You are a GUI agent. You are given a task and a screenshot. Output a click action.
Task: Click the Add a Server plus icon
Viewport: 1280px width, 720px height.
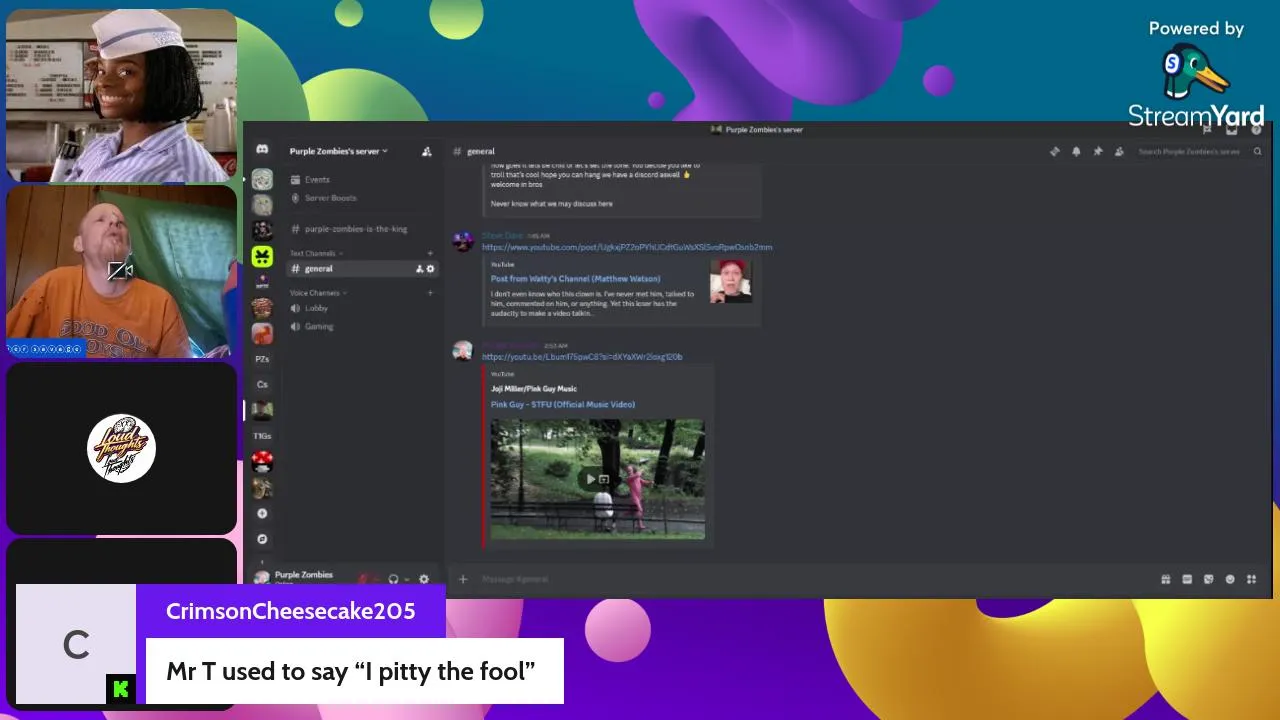(x=262, y=513)
